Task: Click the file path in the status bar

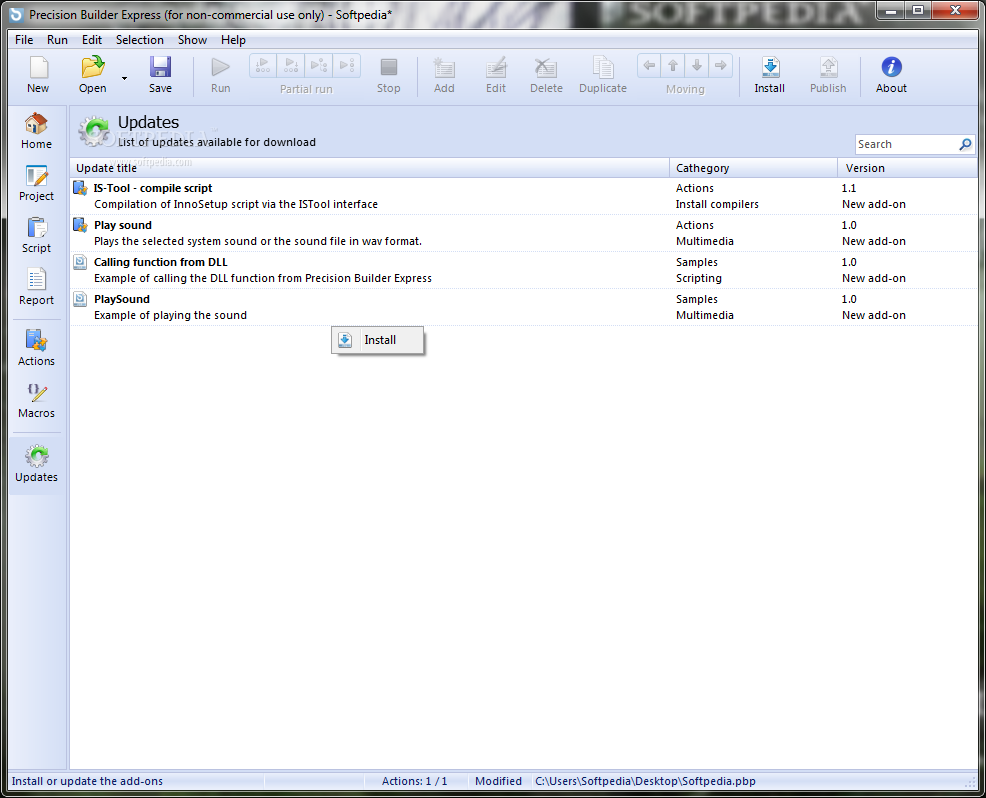Action: click(x=645, y=781)
